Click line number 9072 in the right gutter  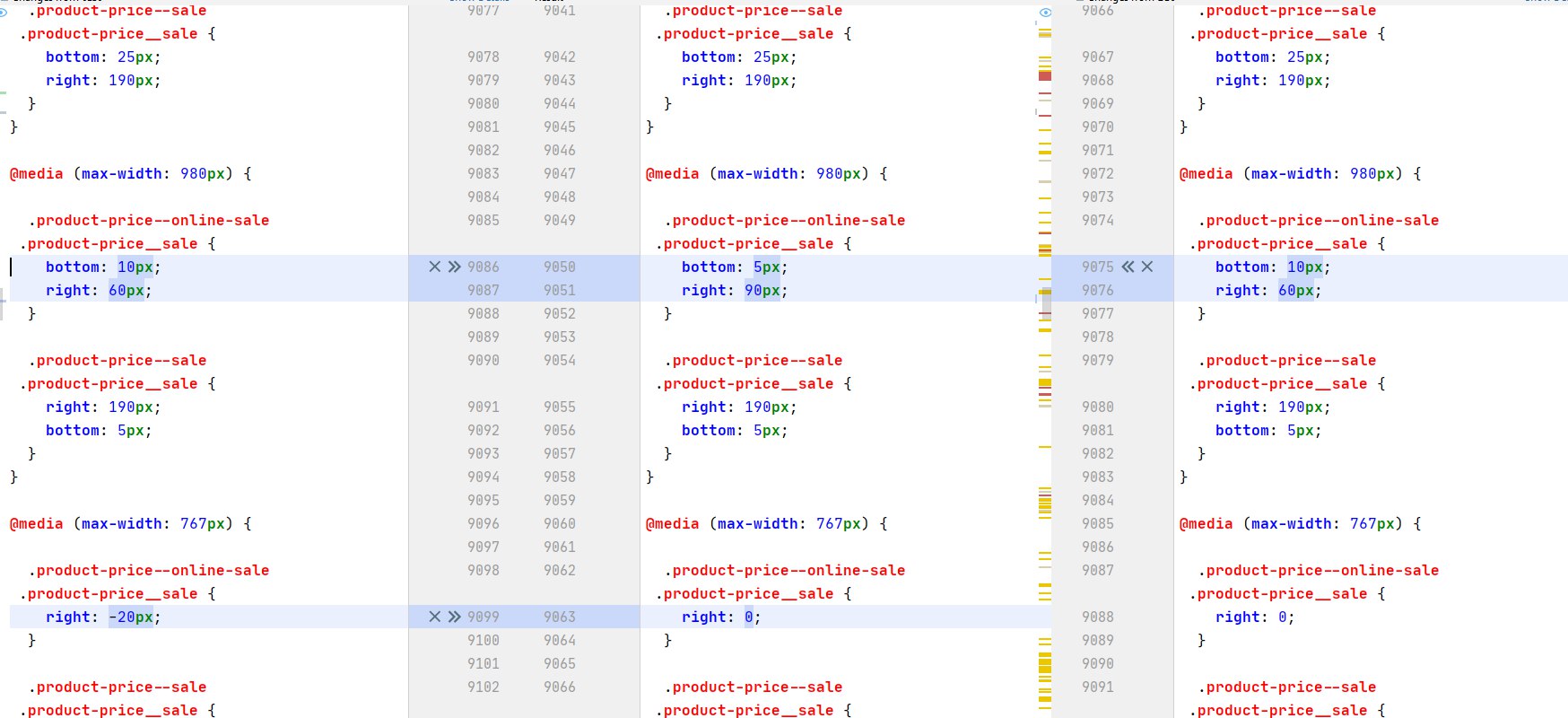pos(1098,173)
